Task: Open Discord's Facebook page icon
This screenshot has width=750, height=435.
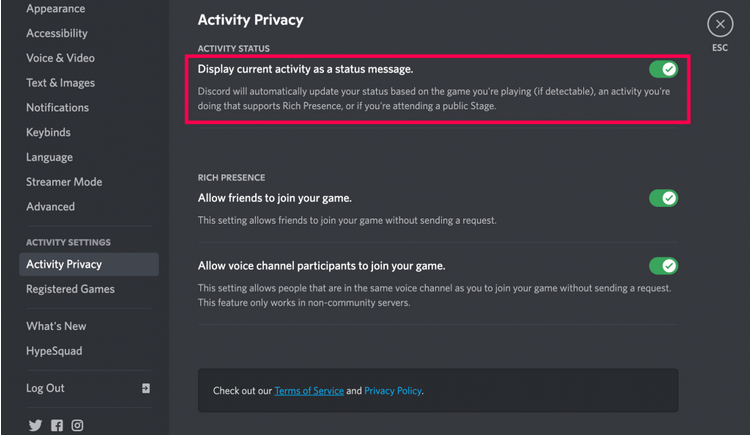Action: [57, 425]
